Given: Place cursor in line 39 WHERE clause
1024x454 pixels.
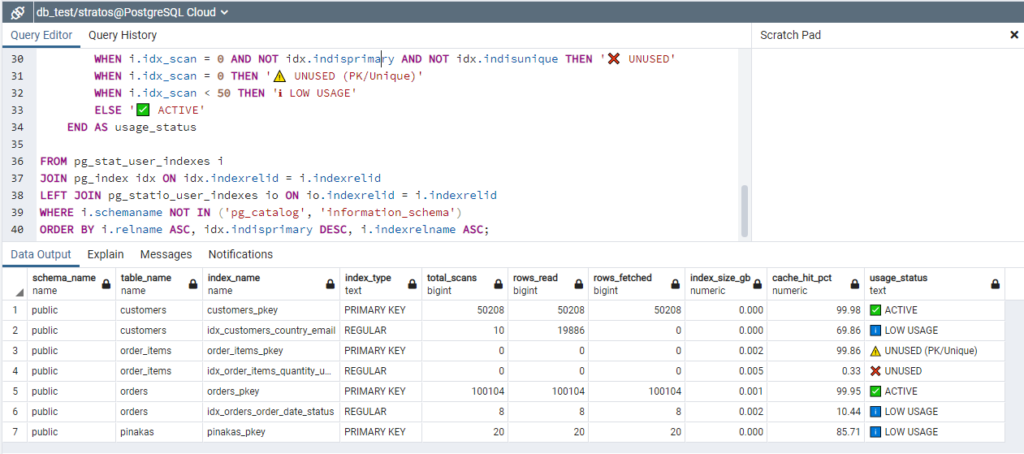Looking at the screenshot, I should tap(250, 212).
